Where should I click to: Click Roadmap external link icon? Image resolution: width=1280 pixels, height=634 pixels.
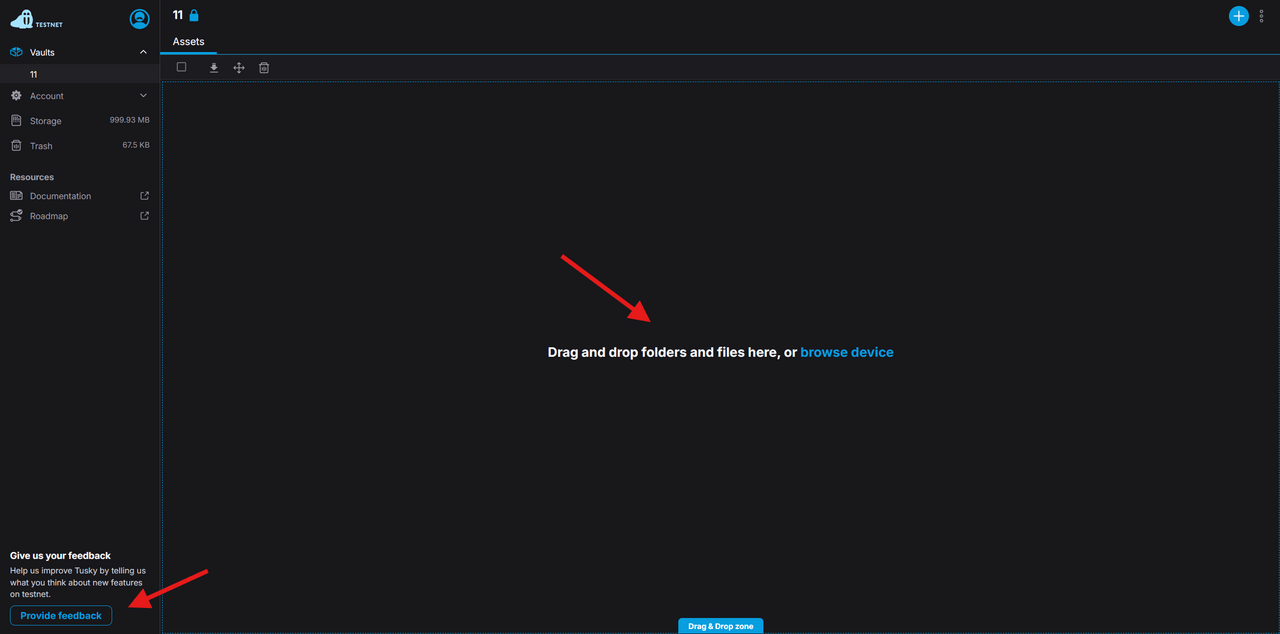[144, 216]
